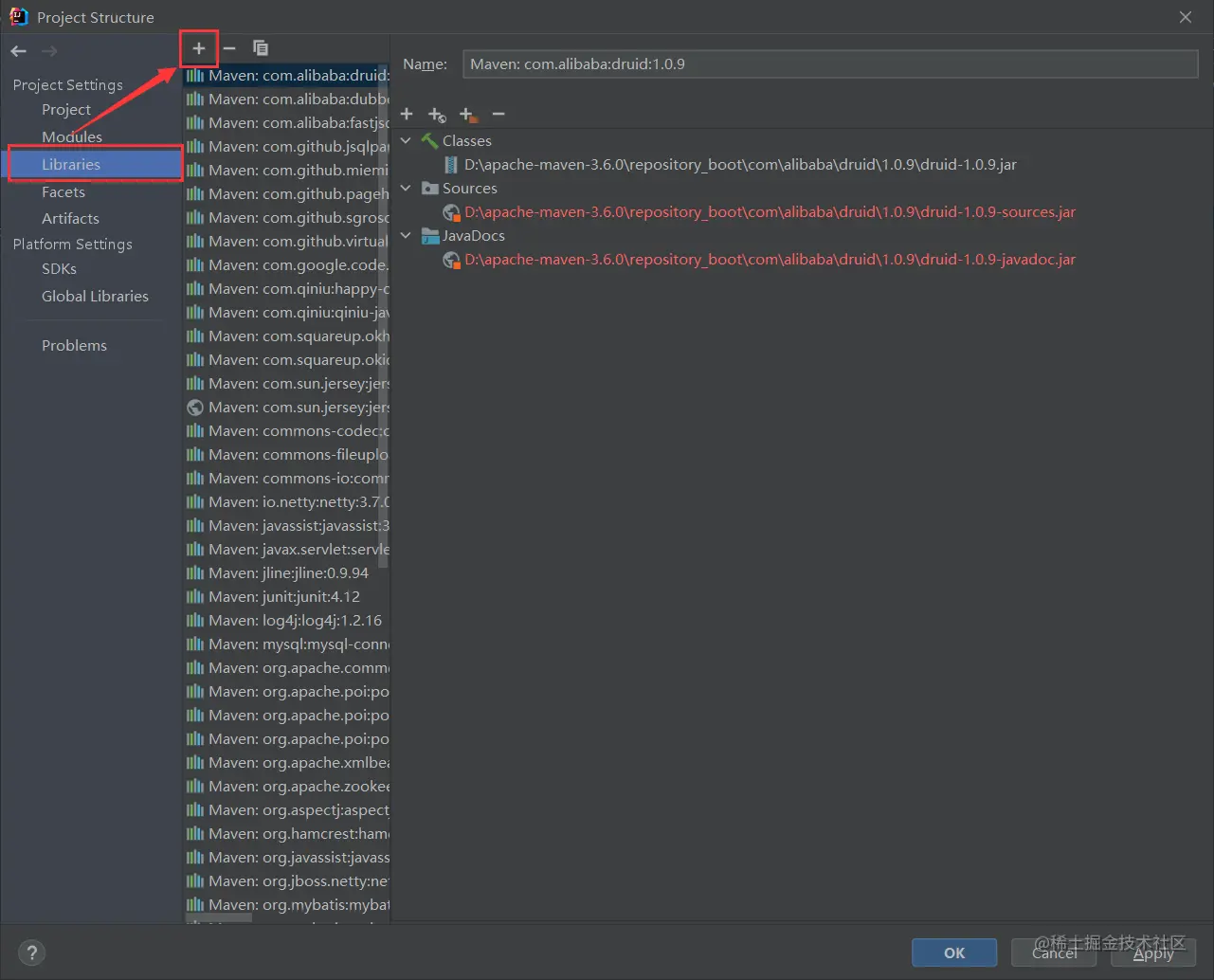Select Maven: org.apache.comm library

tap(286, 667)
